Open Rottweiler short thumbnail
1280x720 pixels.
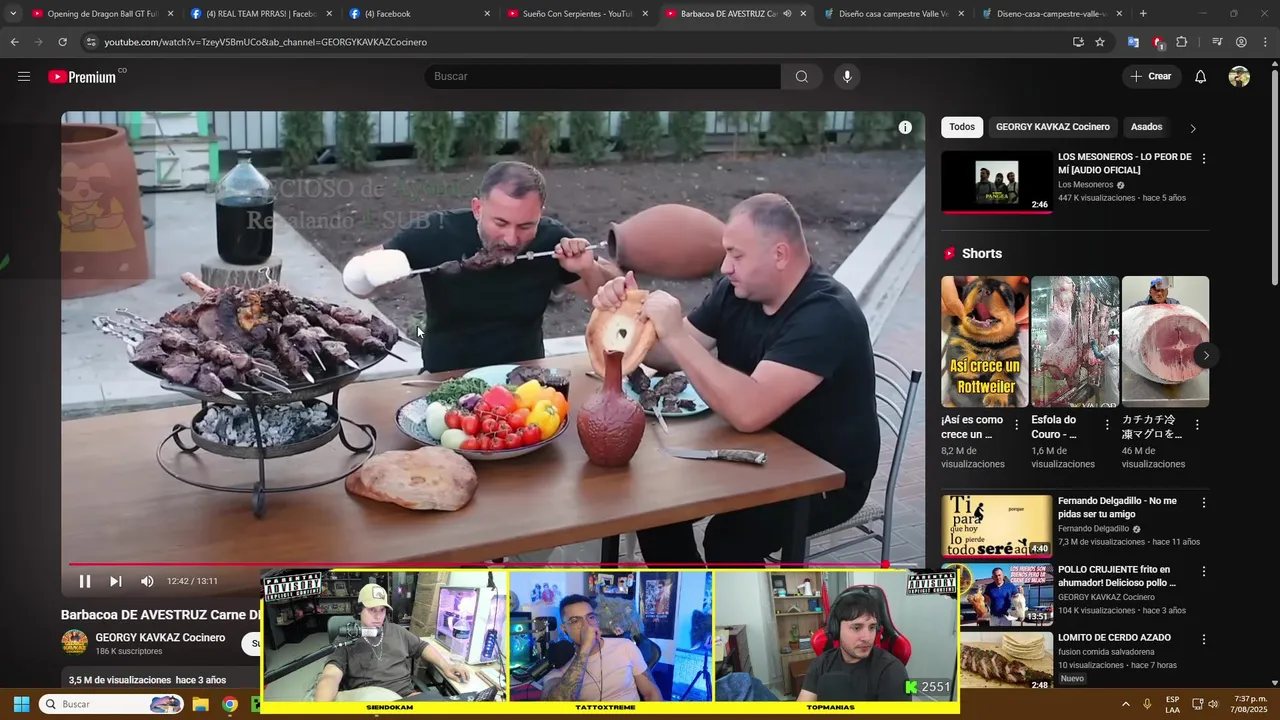click(985, 341)
